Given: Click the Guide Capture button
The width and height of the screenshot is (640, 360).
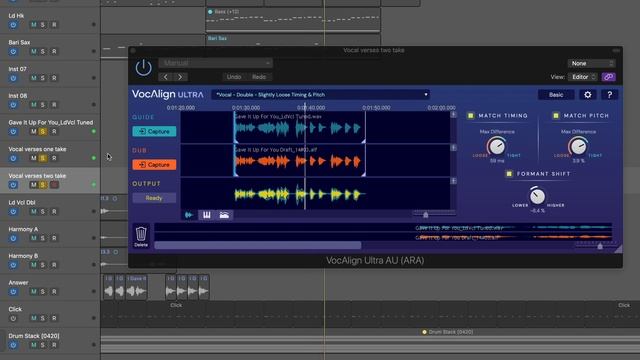Looking at the screenshot, I should pos(154,131).
